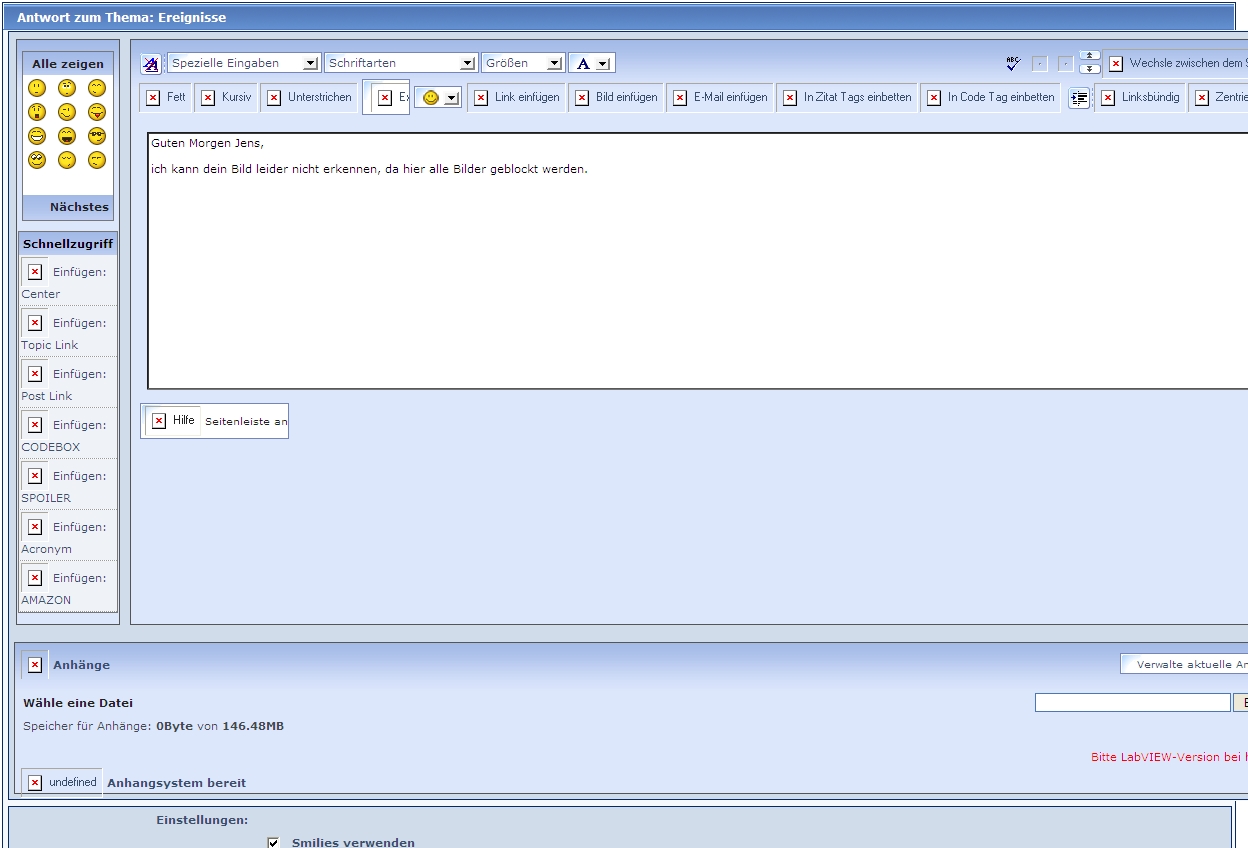Click Nächstes for more smilies
This screenshot has width=1248, height=848.
tap(79, 207)
